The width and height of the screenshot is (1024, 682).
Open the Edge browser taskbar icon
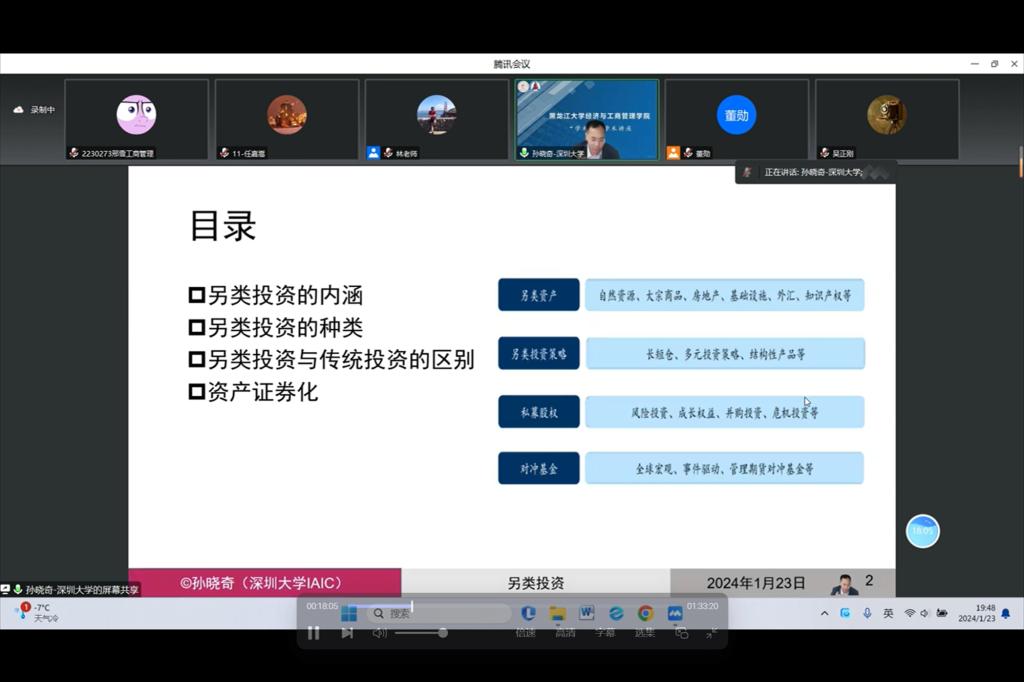pos(616,613)
